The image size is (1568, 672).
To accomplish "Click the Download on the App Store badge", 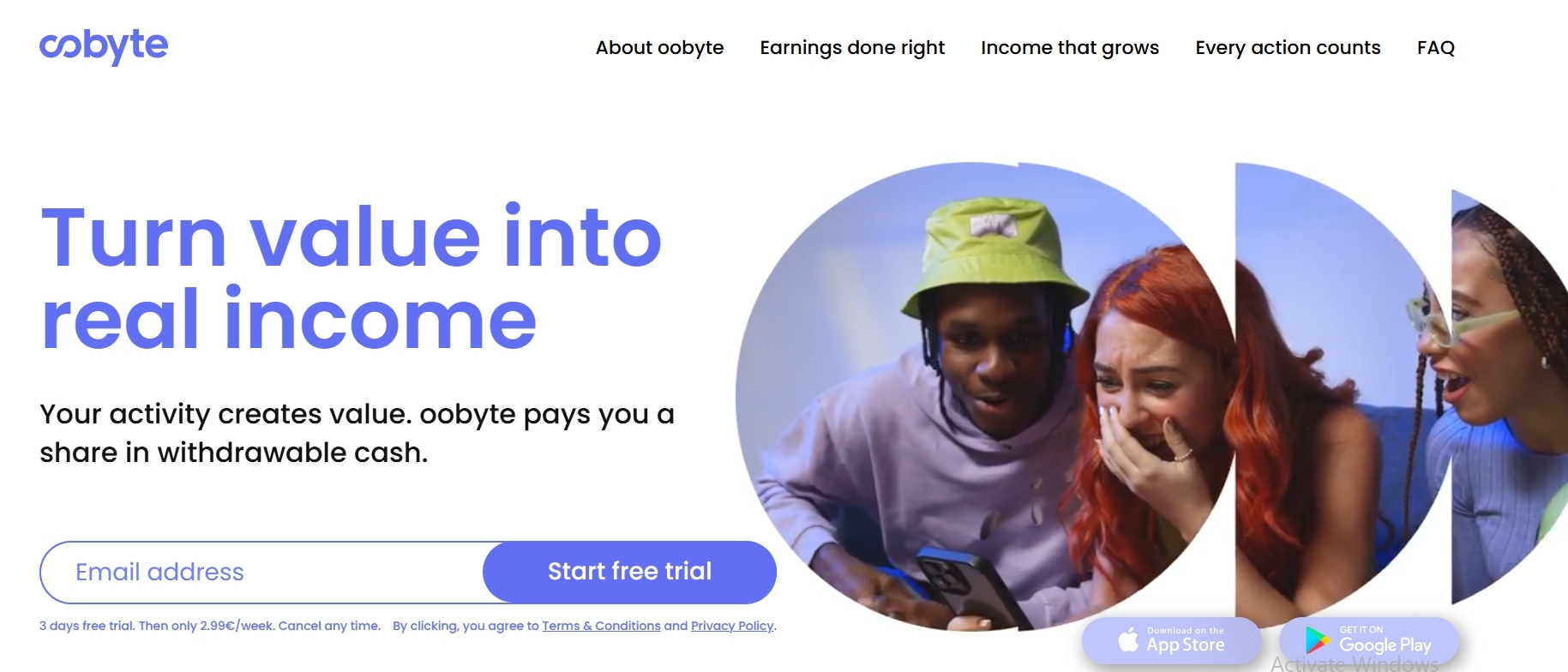I will (x=1171, y=640).
